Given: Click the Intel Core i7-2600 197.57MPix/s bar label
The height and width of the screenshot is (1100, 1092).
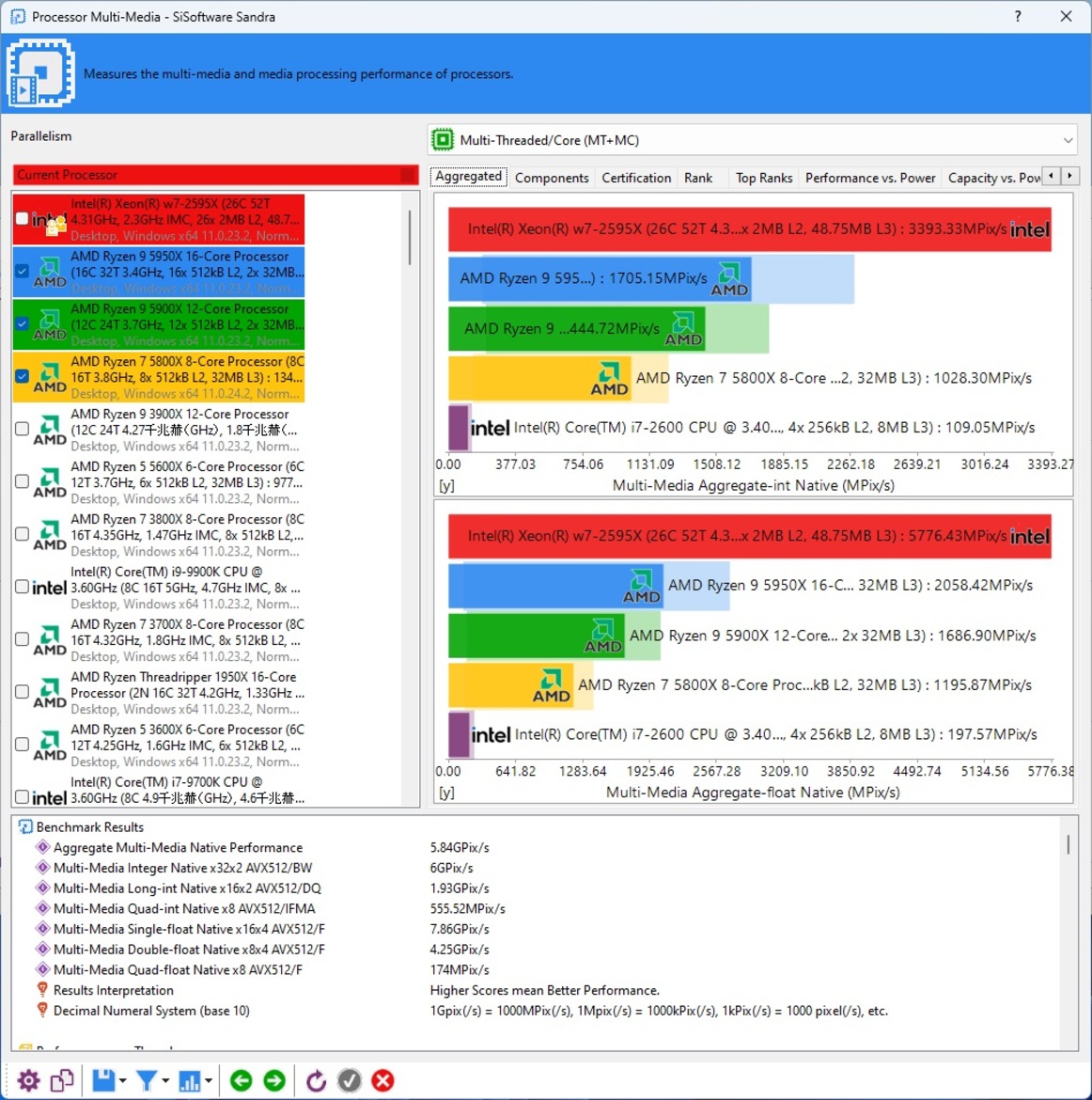Looking at the screenshot, I should click(775, 734).
